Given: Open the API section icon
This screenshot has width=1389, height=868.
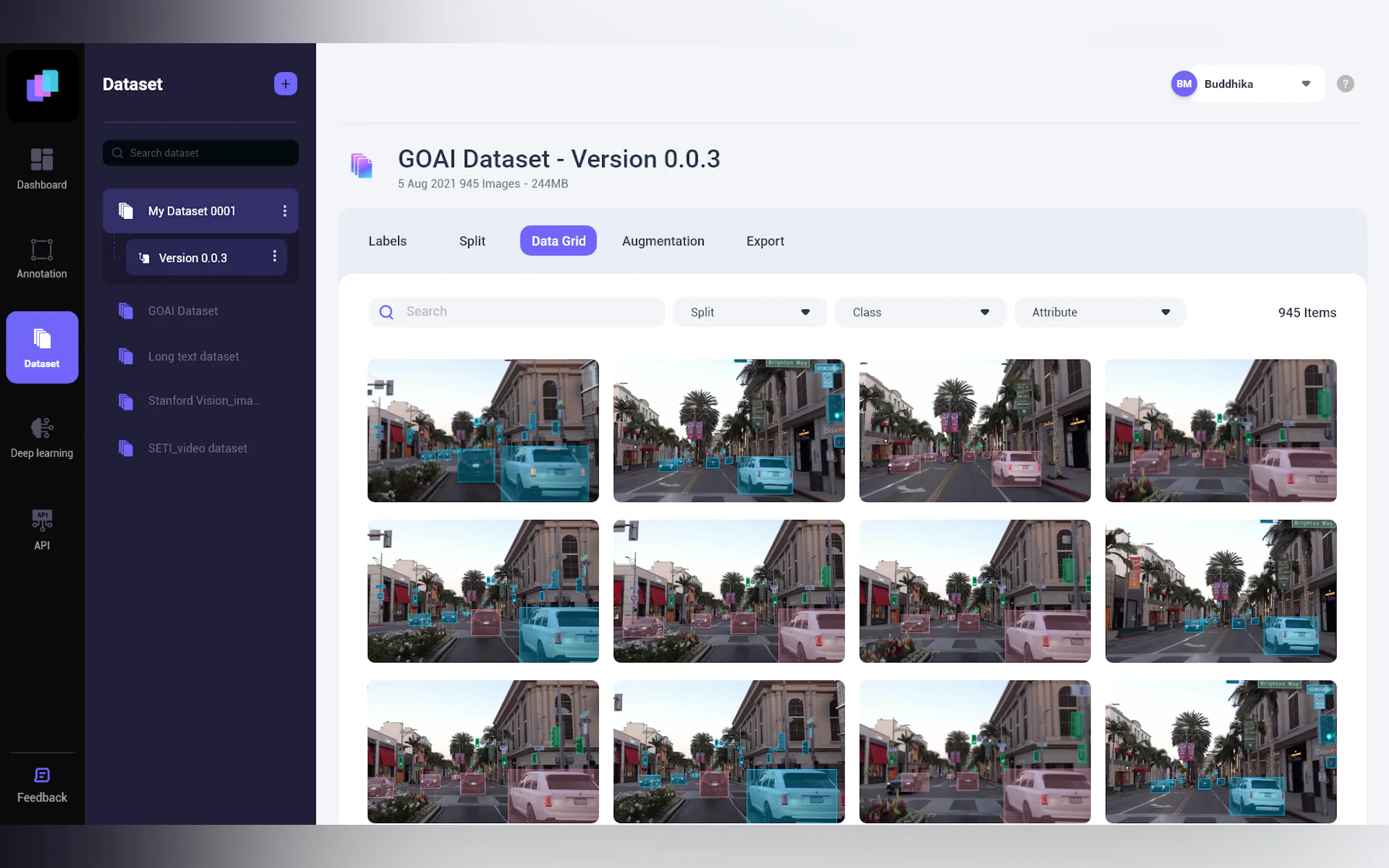Looking at the screenshot, I should [x=42, y=529].
